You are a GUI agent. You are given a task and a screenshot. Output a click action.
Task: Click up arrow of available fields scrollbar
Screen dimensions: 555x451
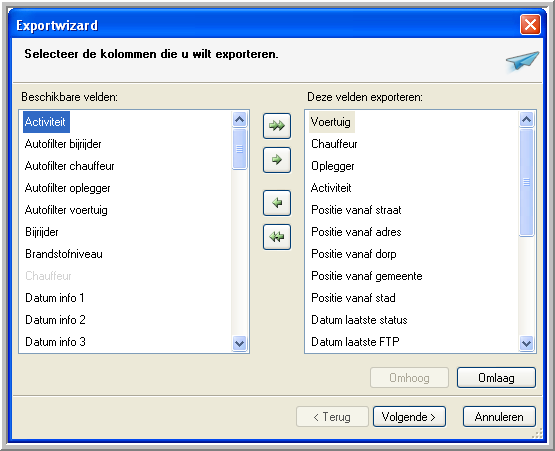[x=240, y=119]
